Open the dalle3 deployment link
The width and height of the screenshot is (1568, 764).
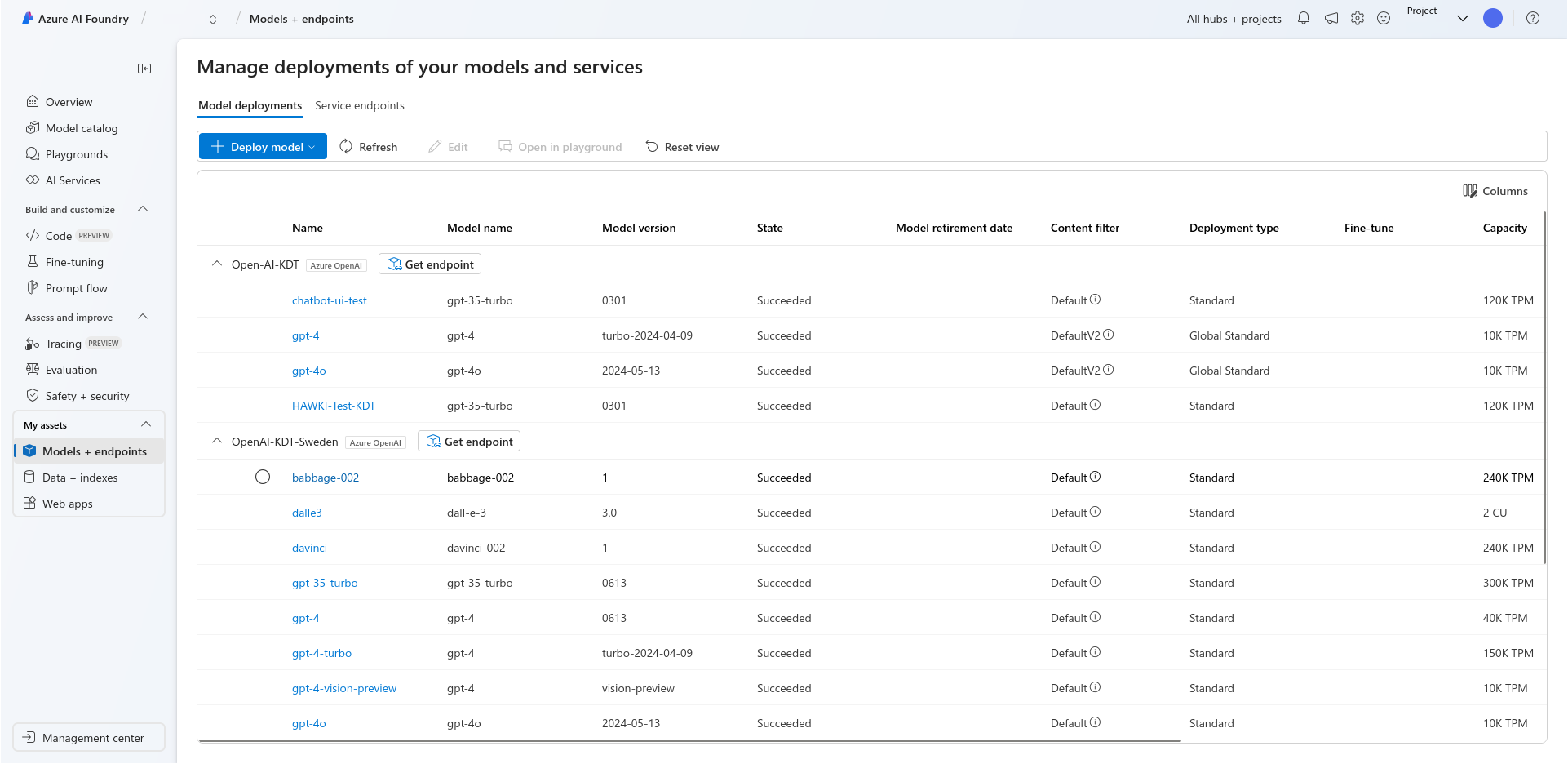coord(307,513)
